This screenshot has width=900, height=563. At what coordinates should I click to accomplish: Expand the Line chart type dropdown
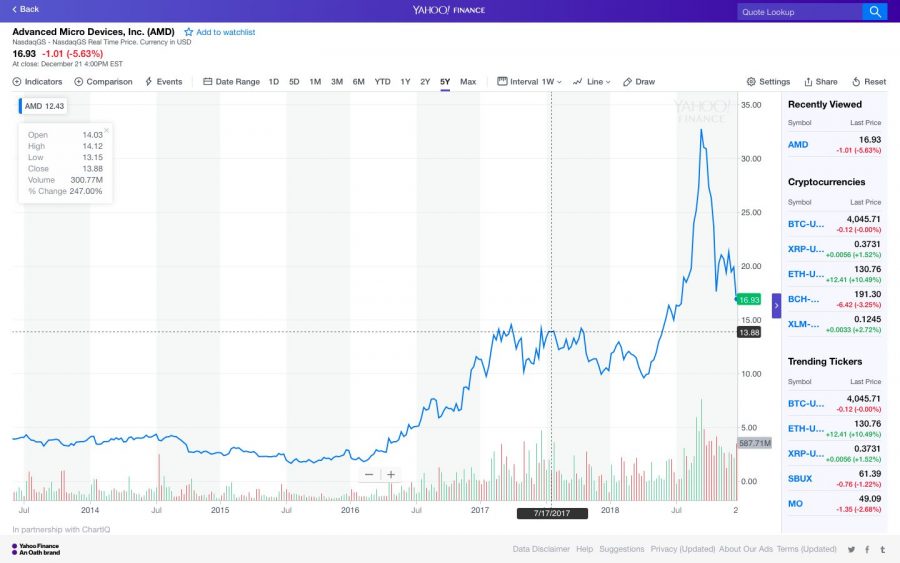click(x=592, y=81)
